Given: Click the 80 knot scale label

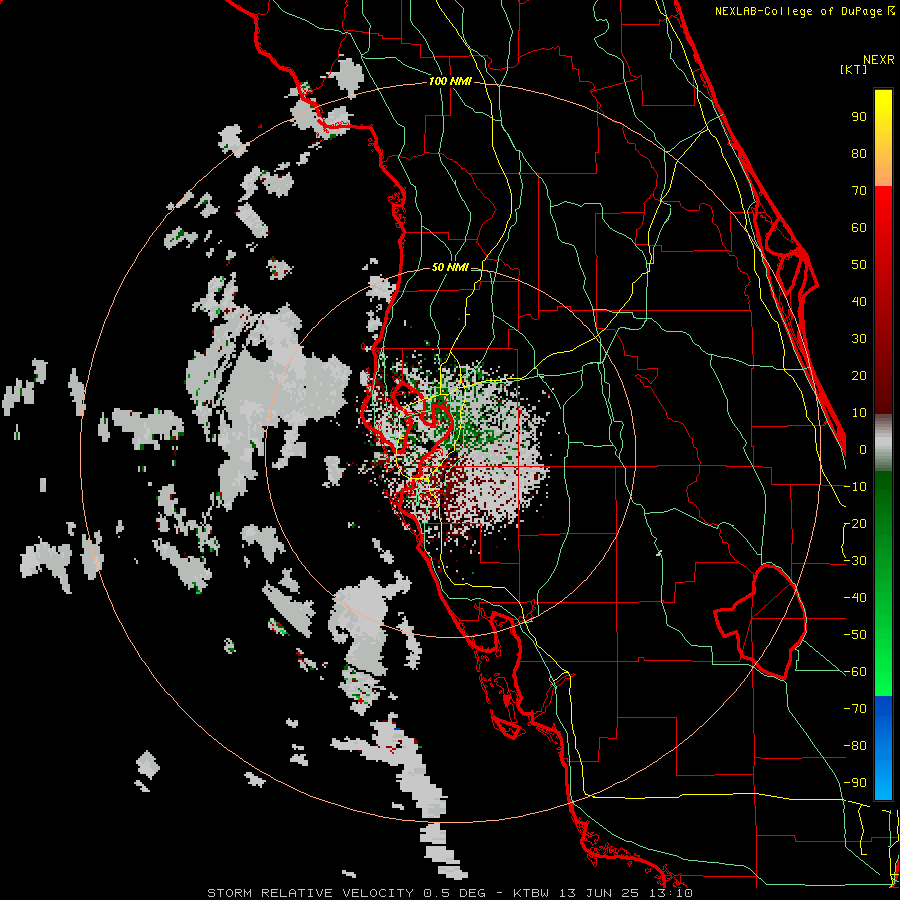Looking at the screenshot, I should pos(859,154).
